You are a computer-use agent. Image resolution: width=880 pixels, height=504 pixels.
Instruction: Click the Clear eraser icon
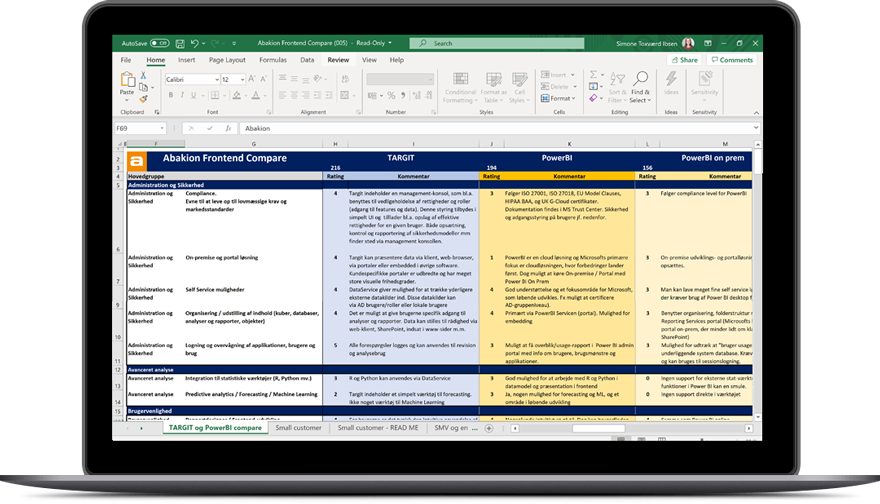pos(593,98)
